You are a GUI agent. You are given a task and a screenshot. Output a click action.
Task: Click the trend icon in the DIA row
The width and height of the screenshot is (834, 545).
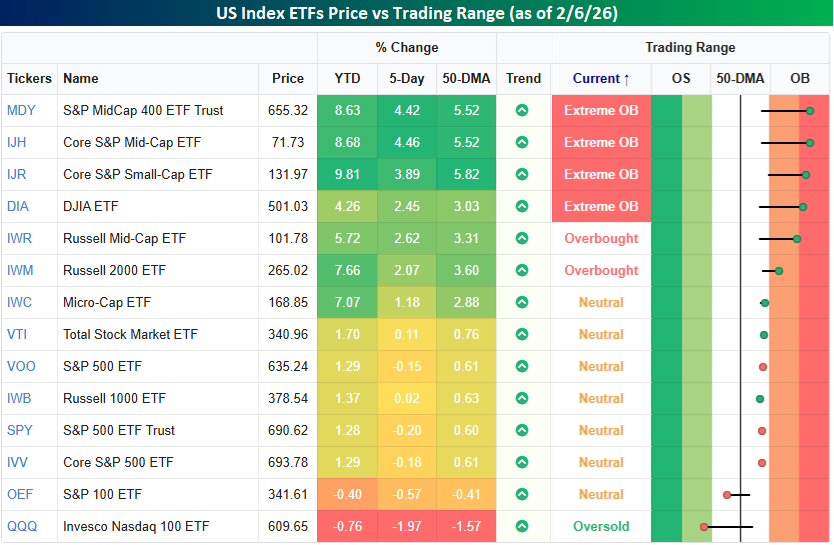(x=522, y=206)
